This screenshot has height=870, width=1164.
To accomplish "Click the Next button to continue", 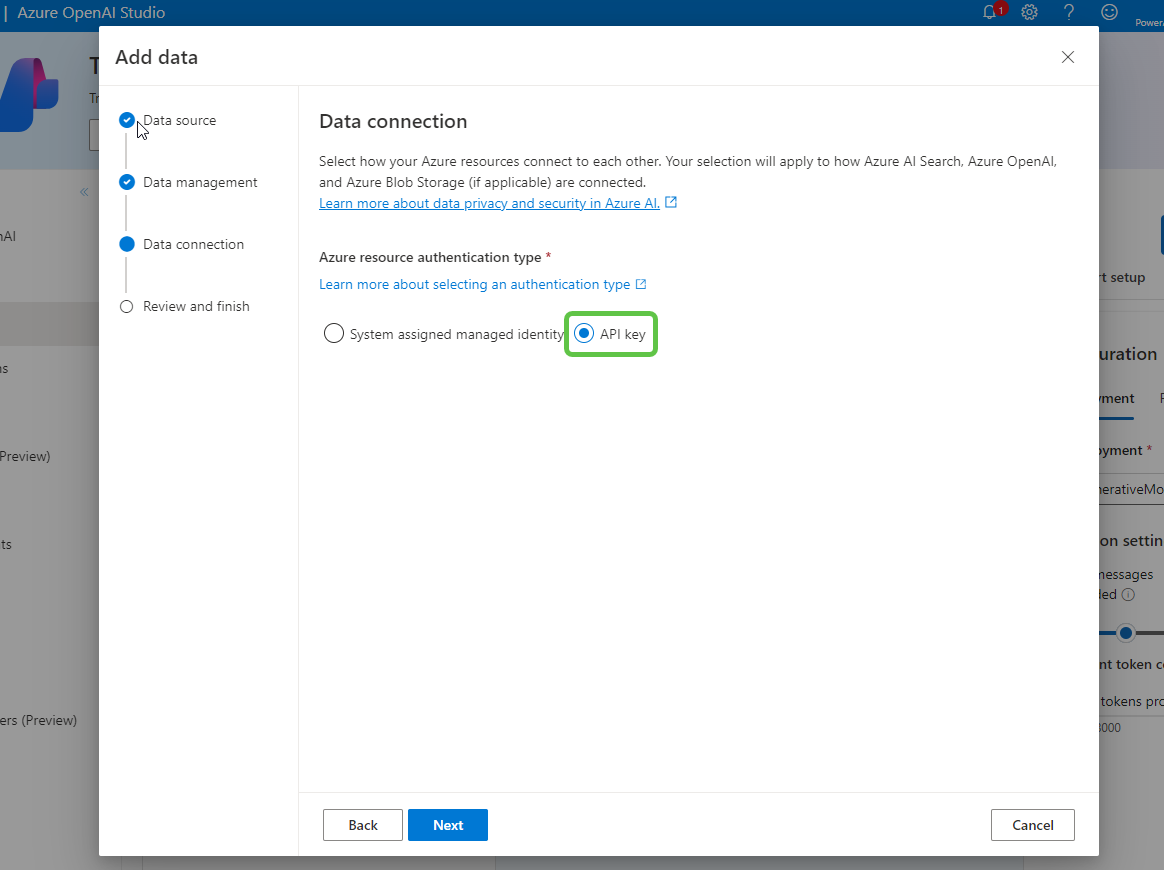I will pyautogui.click(x=447, y=824).
